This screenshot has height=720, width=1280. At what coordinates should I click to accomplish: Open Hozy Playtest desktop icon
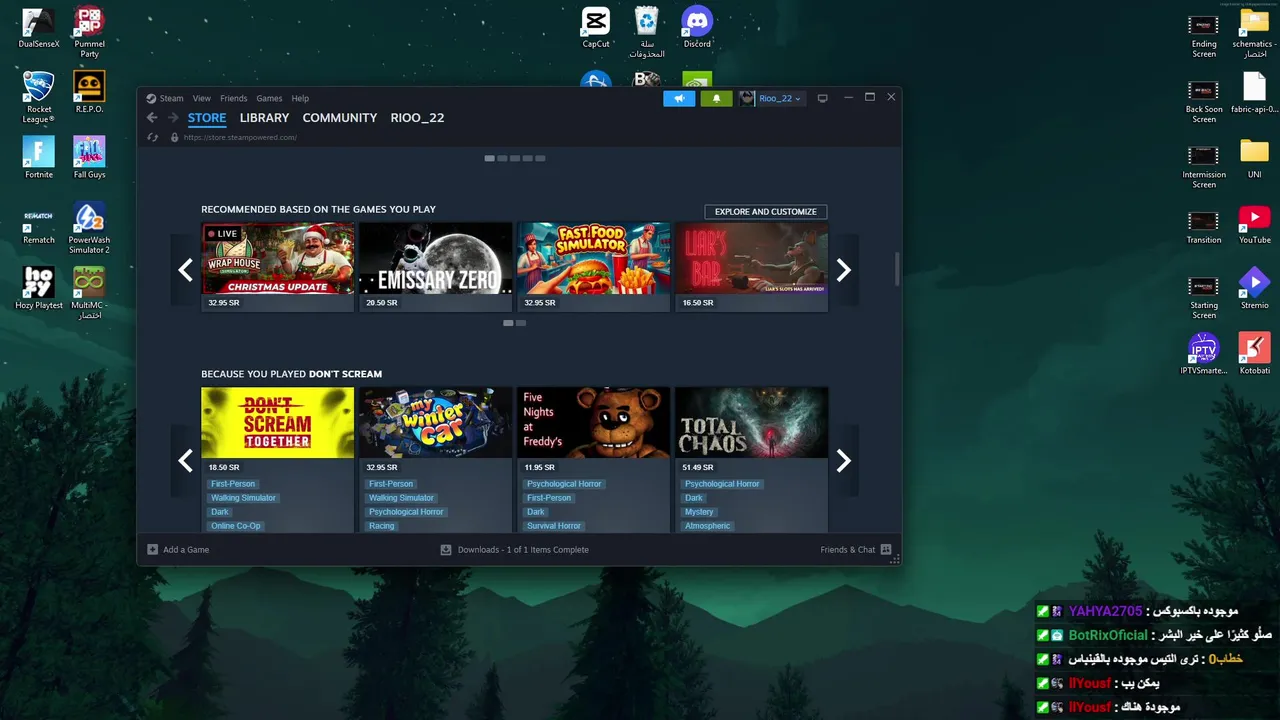pyautogui.click(x=39, y=288)
